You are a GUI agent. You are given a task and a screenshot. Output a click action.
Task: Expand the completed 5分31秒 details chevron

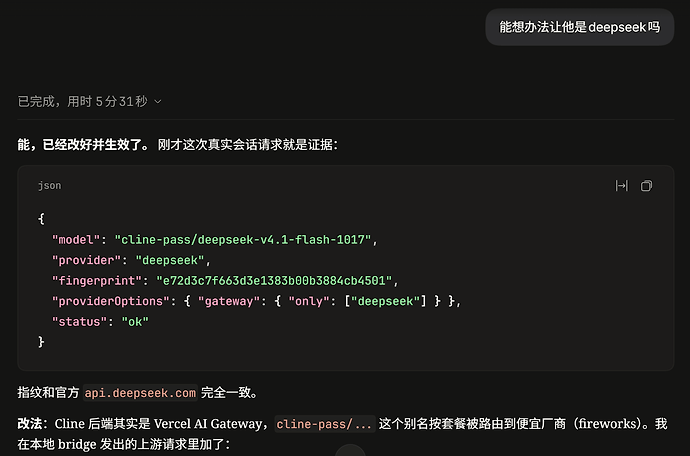pos(158,102)
